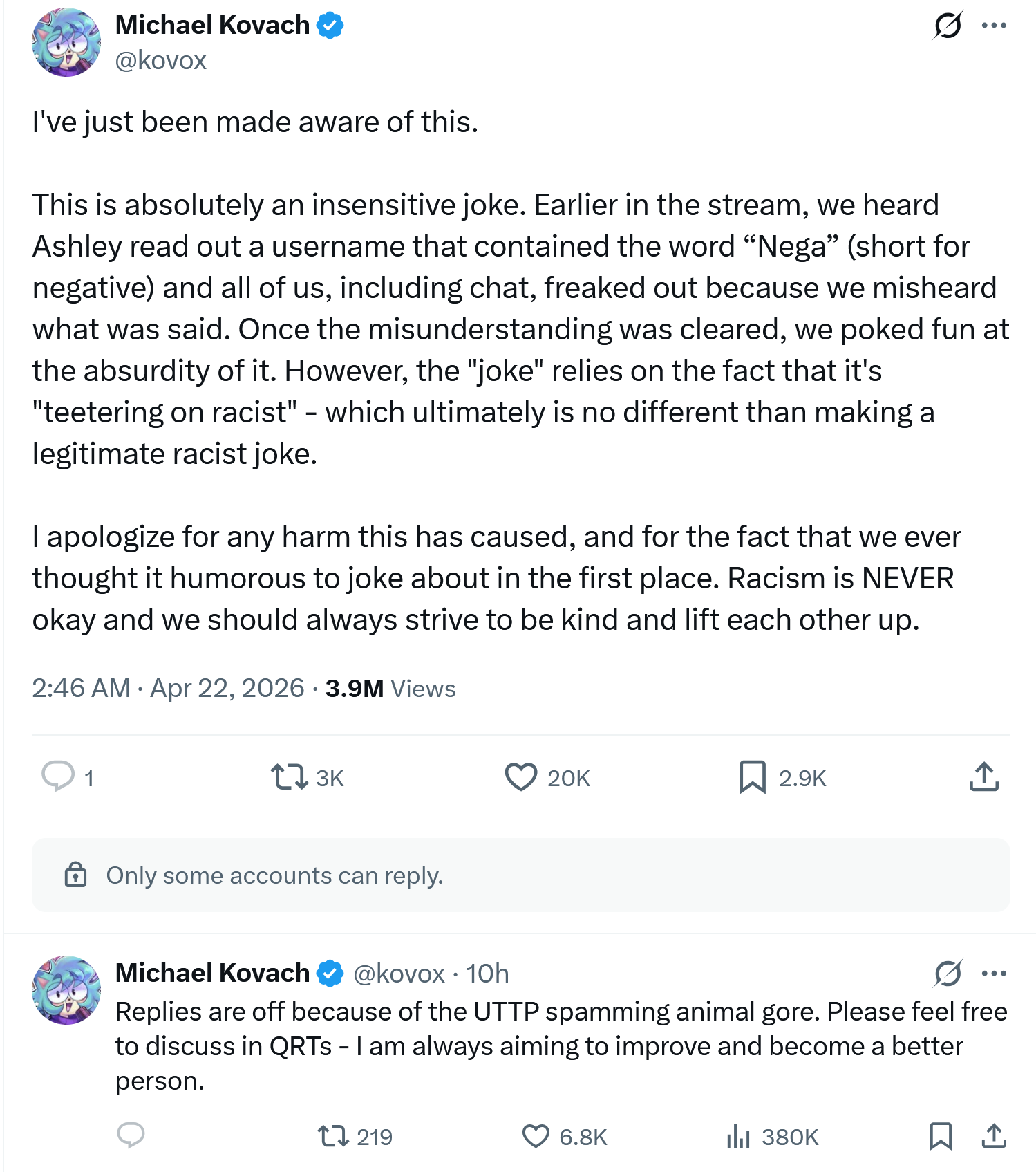Like the main tweet

[x=521, y=776]
